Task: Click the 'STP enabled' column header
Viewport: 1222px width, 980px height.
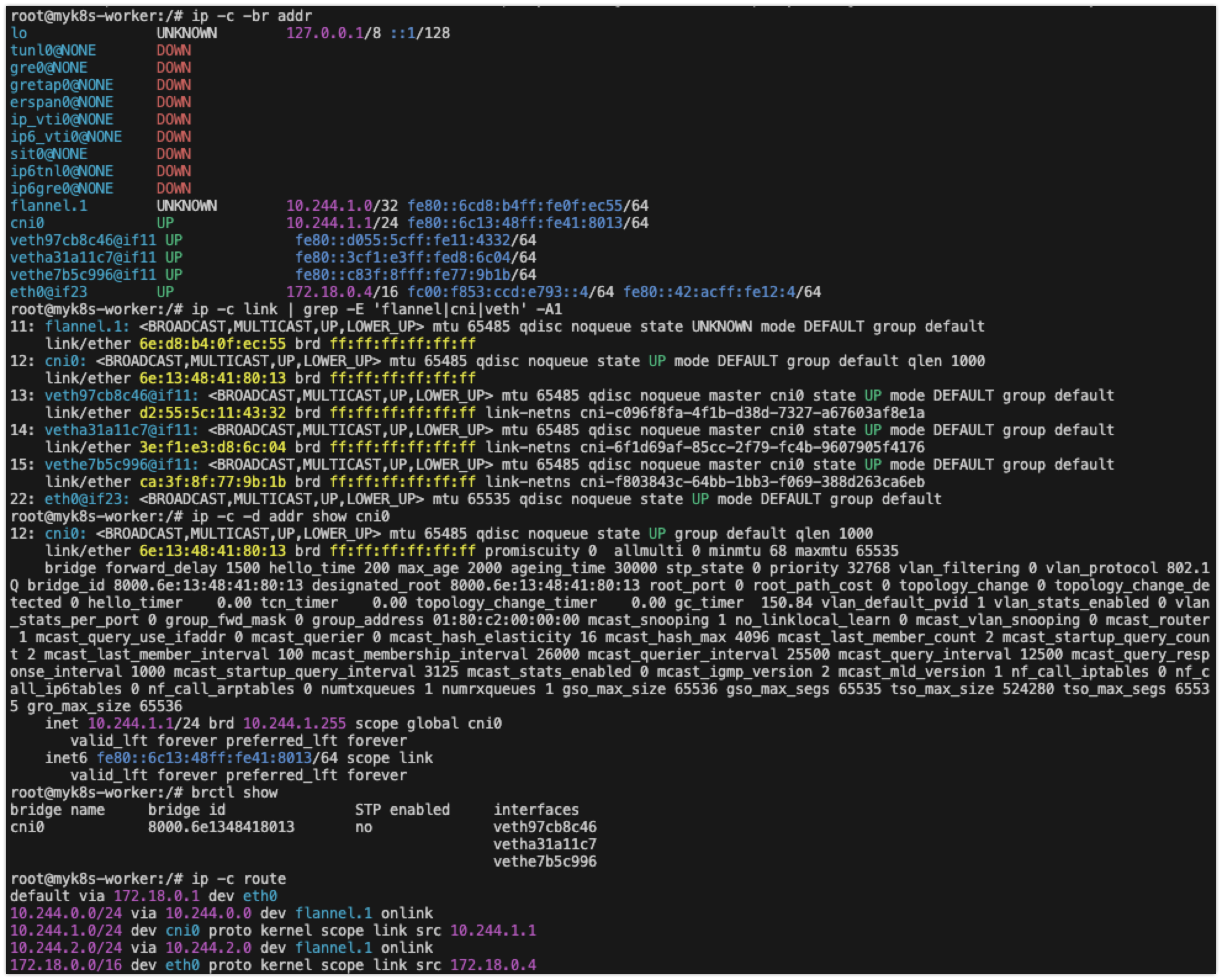Action: (402, 809)
